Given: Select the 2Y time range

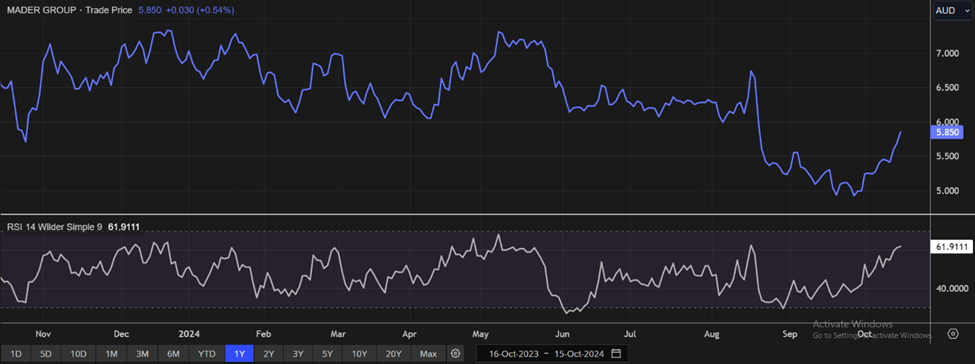Looking at the screenshot, I should point(269,353).
